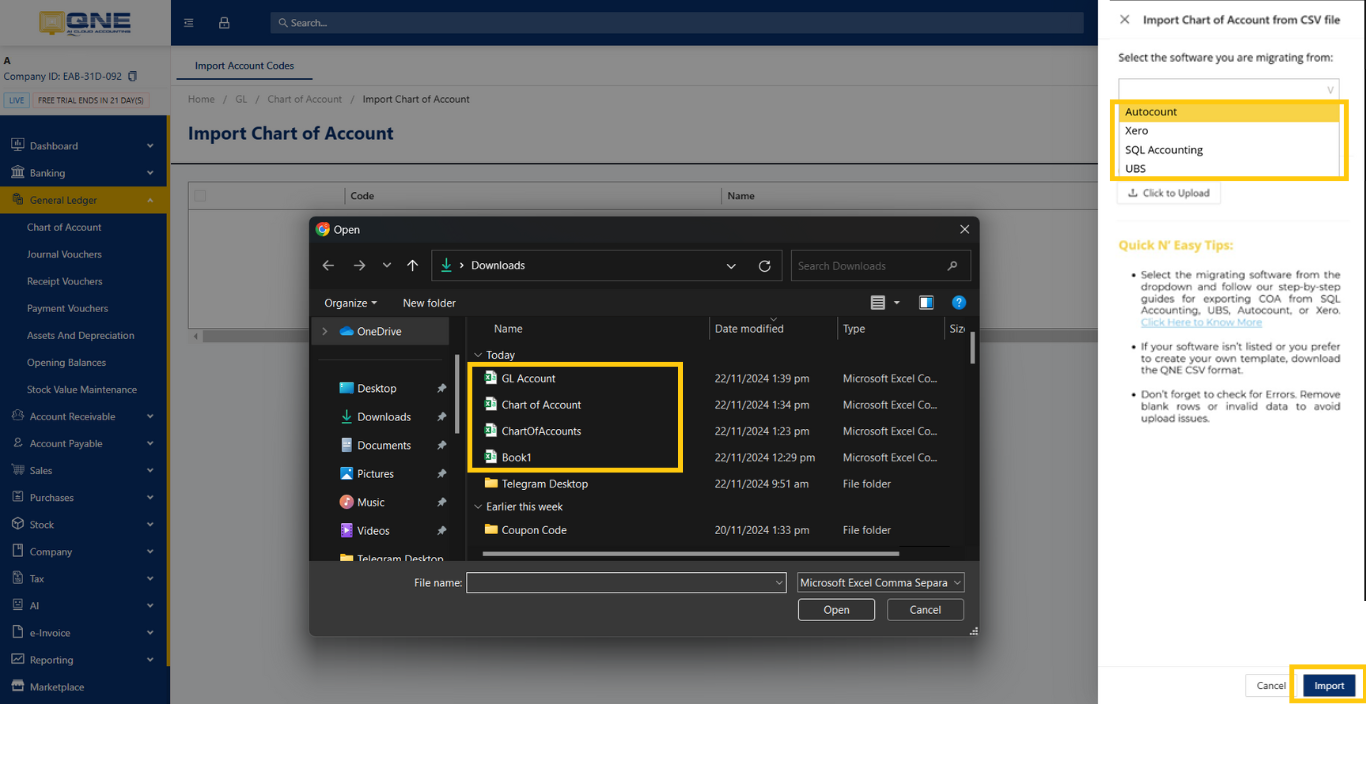Sort files by the Name column

[x=508, y=329]
